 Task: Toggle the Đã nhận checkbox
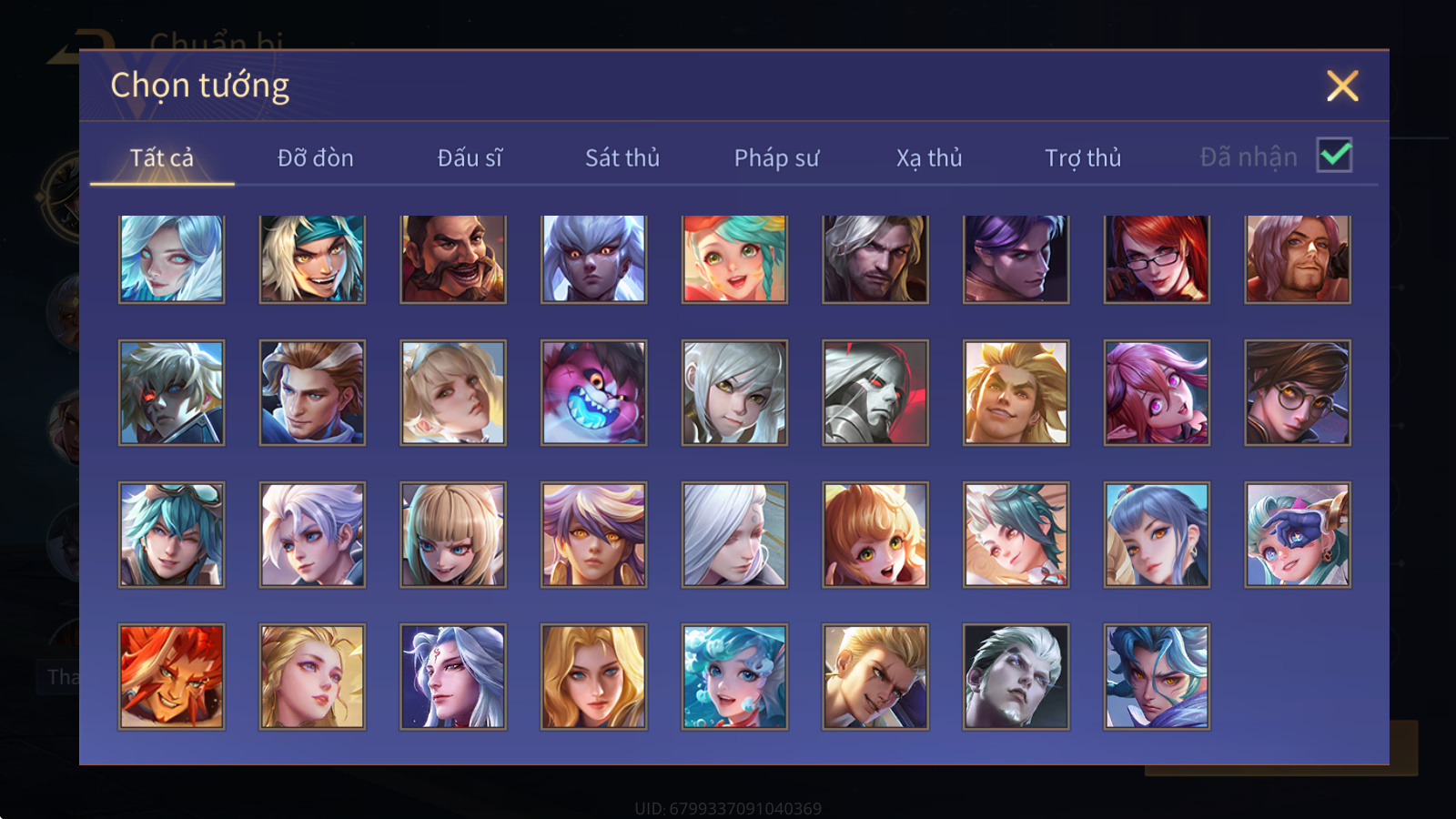[x=1334, y=156]
